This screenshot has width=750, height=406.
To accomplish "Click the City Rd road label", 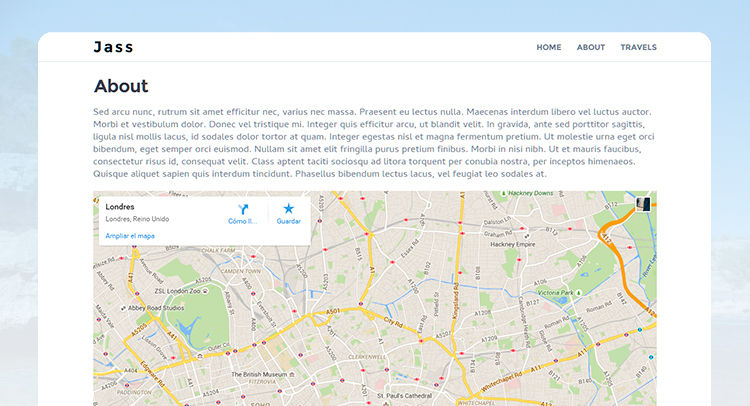I will 393,323.
